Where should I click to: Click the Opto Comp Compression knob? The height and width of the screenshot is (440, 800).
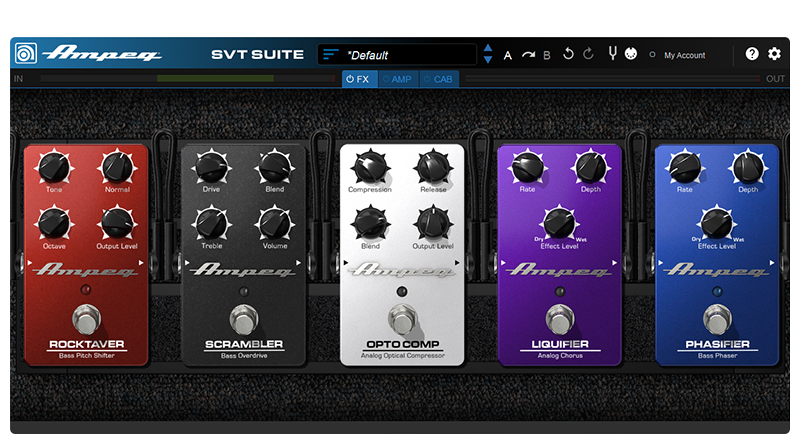coord(370,167)
